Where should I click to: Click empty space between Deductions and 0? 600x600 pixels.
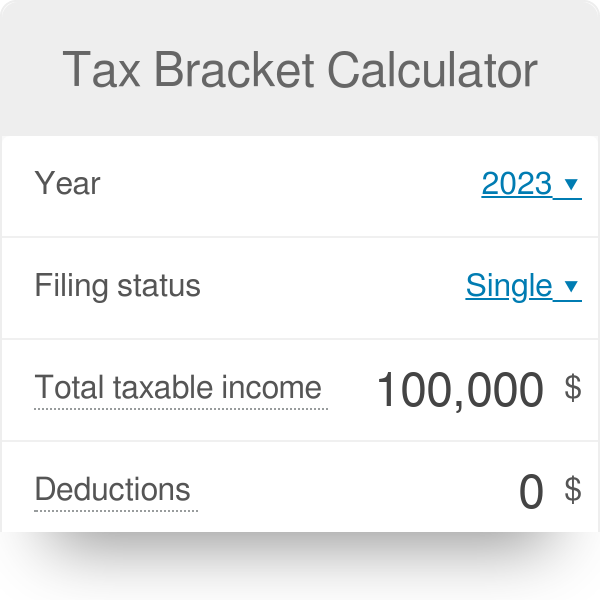(x=350, y=490)
